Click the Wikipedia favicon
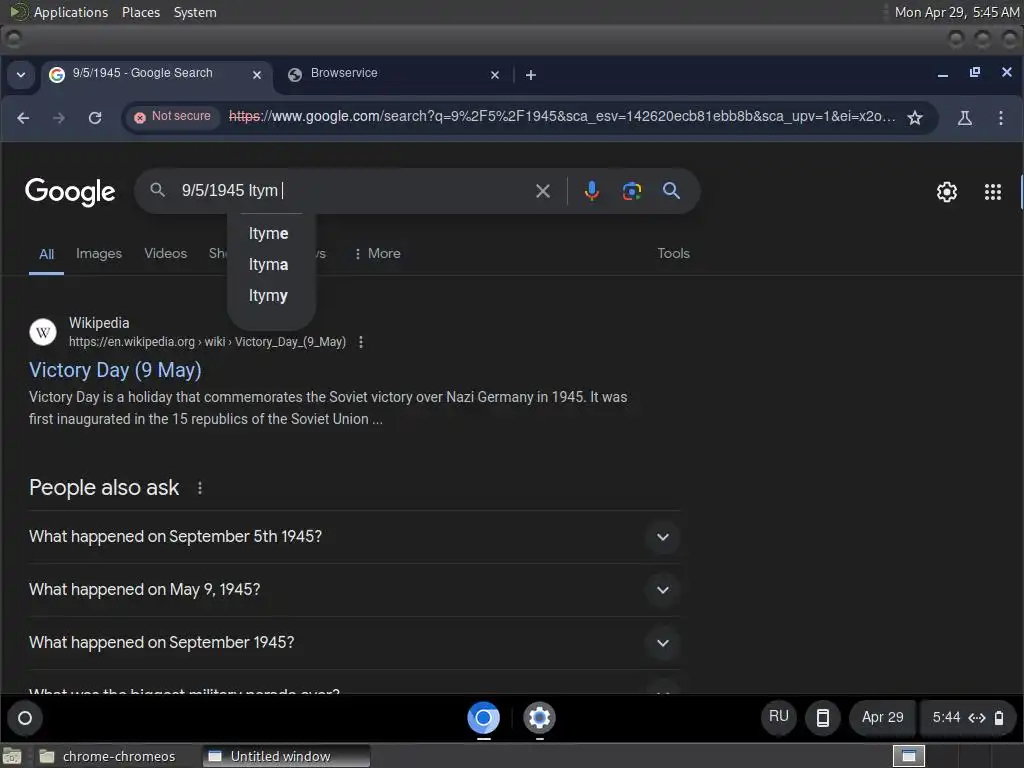The height and width of the screenshot is (768, 1024). 43,332
